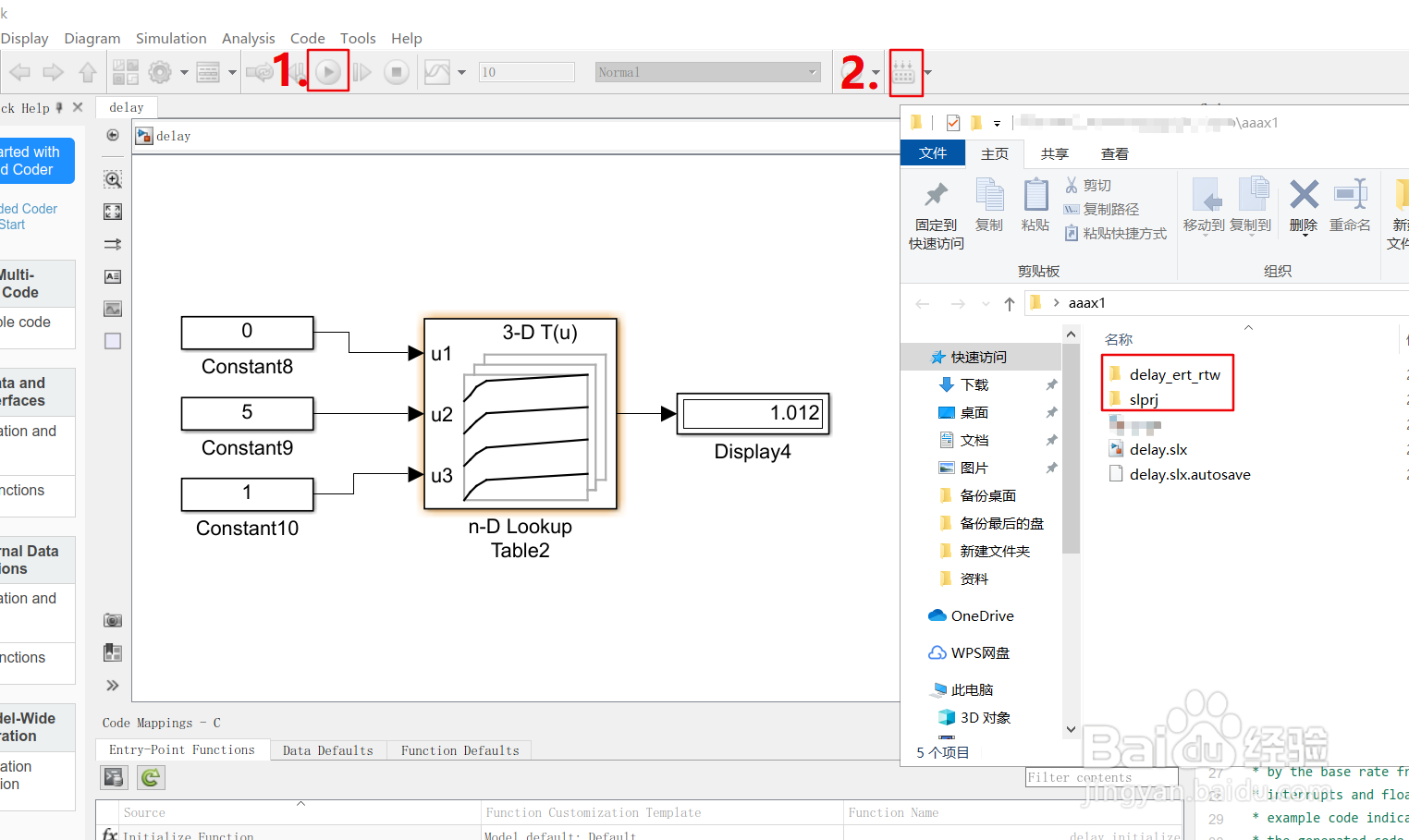This screenshot has height=840, width=1409.
Task: Click the Hide/Show Explorer Bar icon
Action: (x=113, y=135)
